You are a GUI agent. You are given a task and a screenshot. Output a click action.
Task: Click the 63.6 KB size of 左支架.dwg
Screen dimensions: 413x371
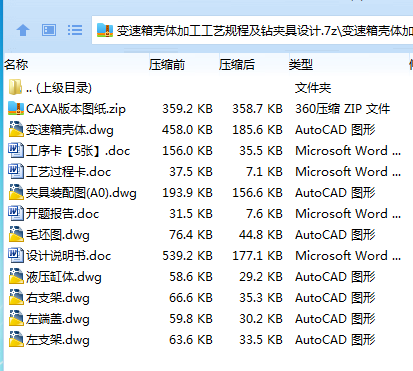pos(191,340)
